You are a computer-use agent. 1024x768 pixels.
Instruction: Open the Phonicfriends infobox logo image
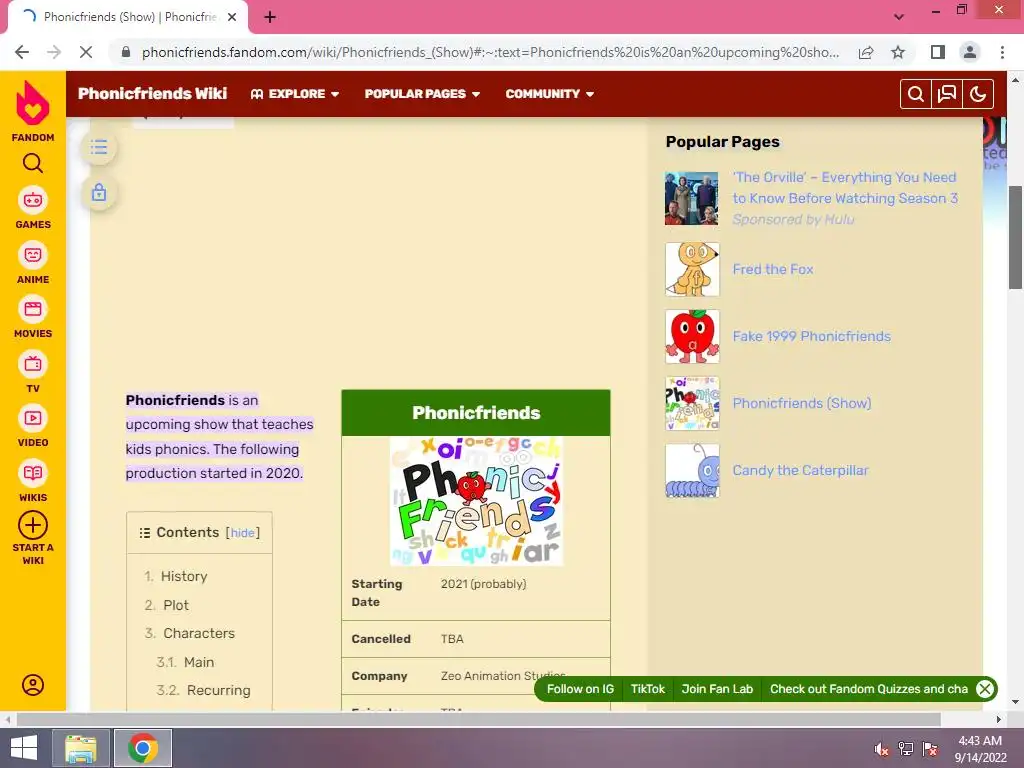coord(476,501)
